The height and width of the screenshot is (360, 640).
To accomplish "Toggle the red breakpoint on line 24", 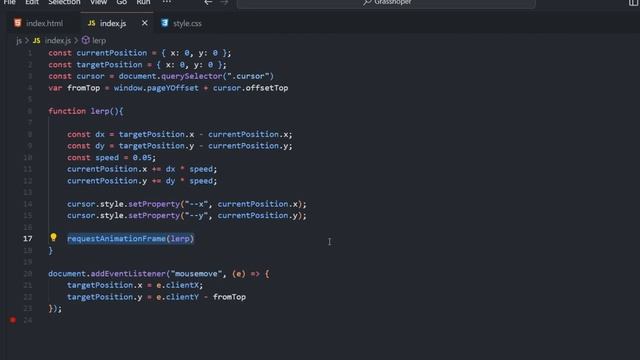I will (x=13, y=320).
